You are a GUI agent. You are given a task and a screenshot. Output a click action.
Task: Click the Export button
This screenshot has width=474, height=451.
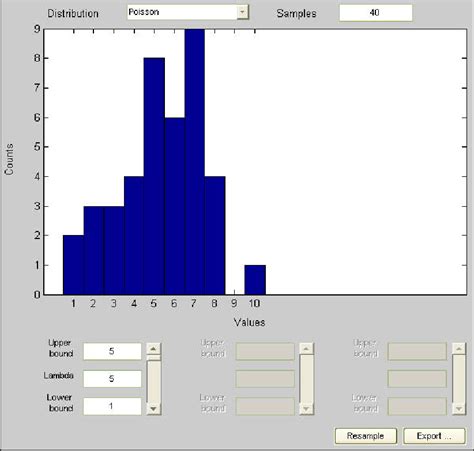pyautogui.click(x=434, y=436)
